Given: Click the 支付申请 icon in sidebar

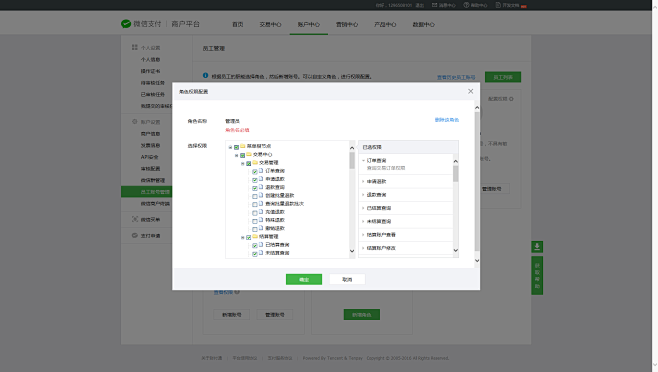Looking at the screenshot, I should (135, 235).
